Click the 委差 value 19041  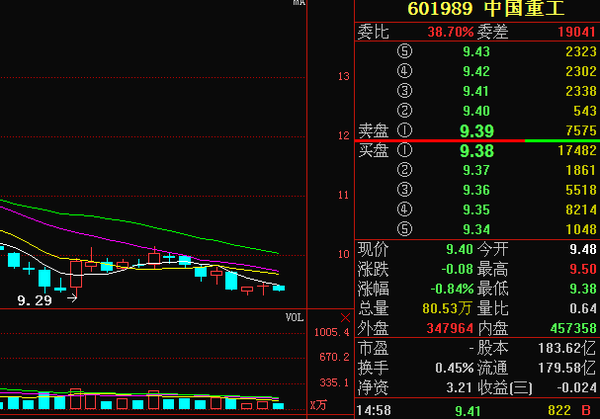577,32
